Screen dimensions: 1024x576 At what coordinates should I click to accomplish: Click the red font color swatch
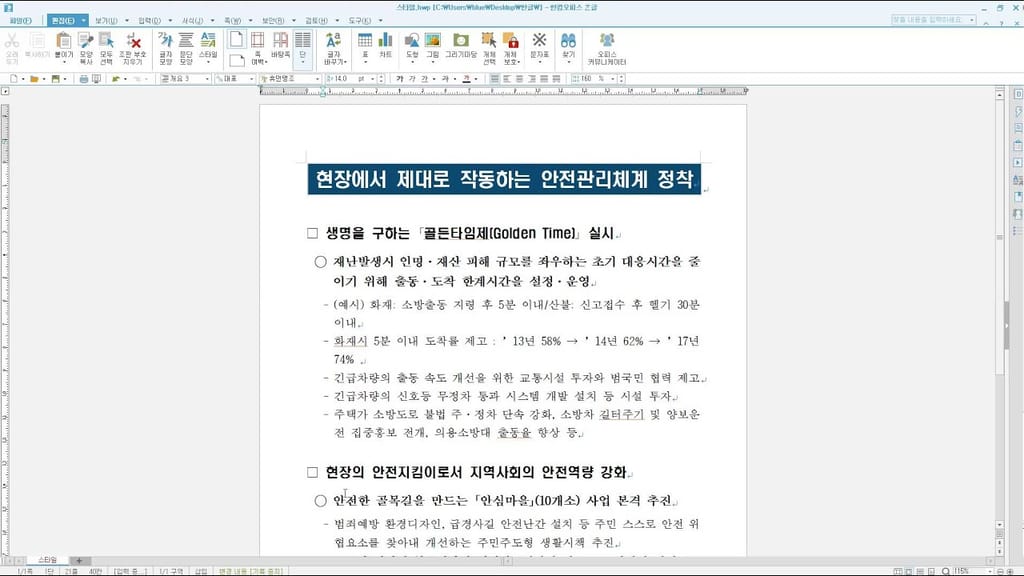coord(466,78)
